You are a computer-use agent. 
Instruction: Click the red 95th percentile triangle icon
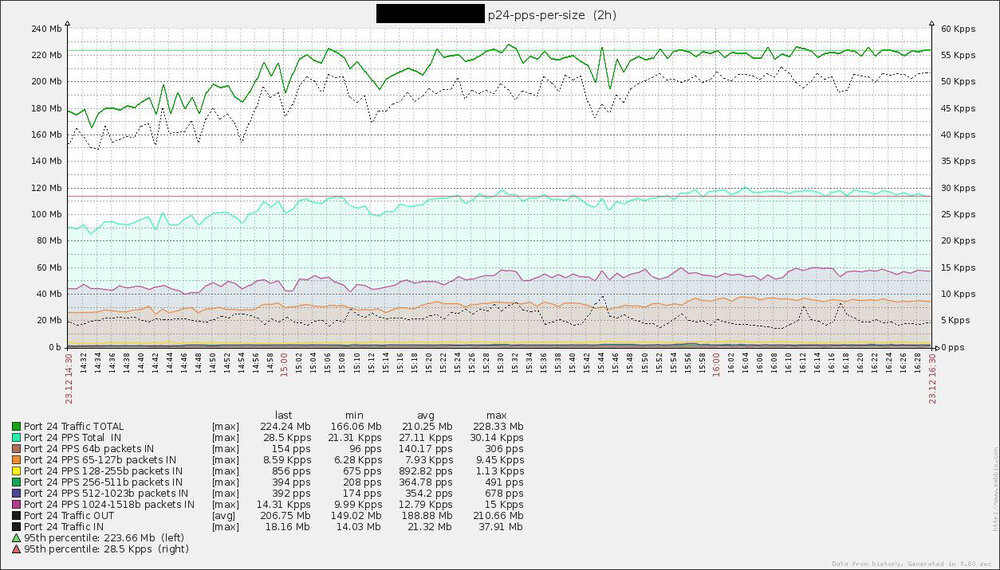point(17,549)
